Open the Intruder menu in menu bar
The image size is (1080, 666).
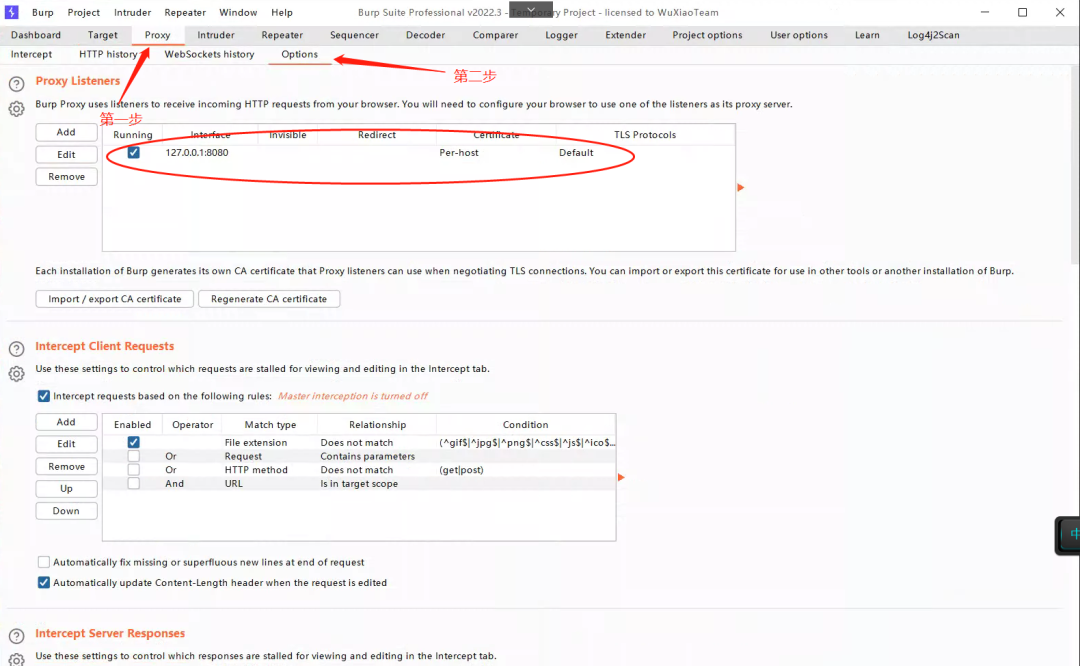tap(132, 12)
